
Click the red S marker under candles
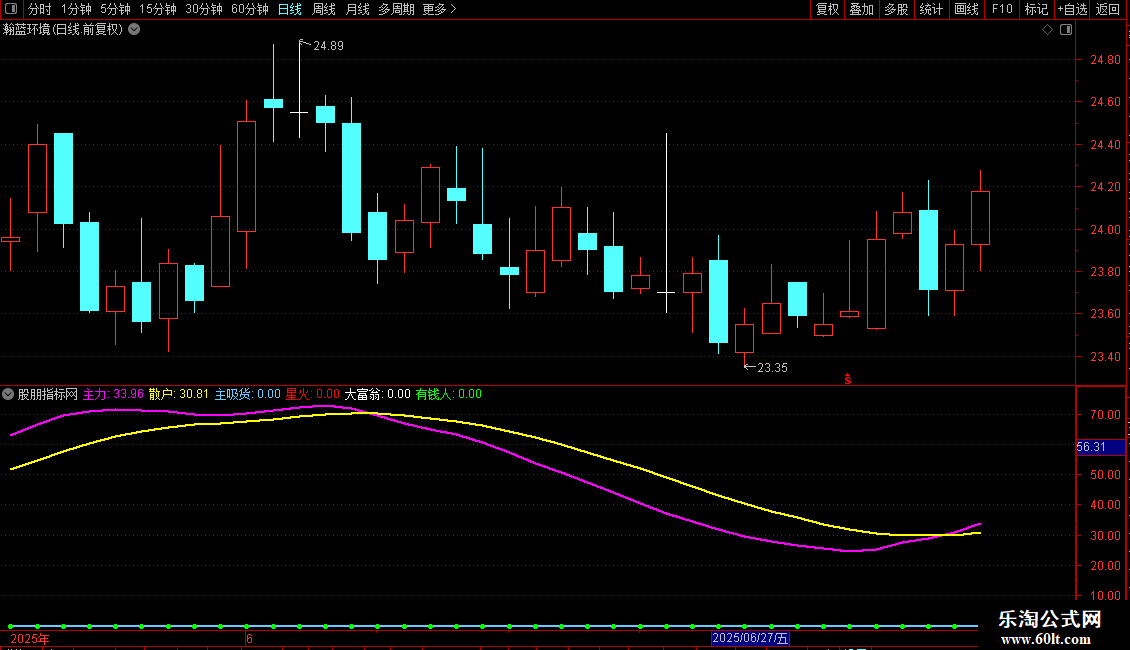848,380
